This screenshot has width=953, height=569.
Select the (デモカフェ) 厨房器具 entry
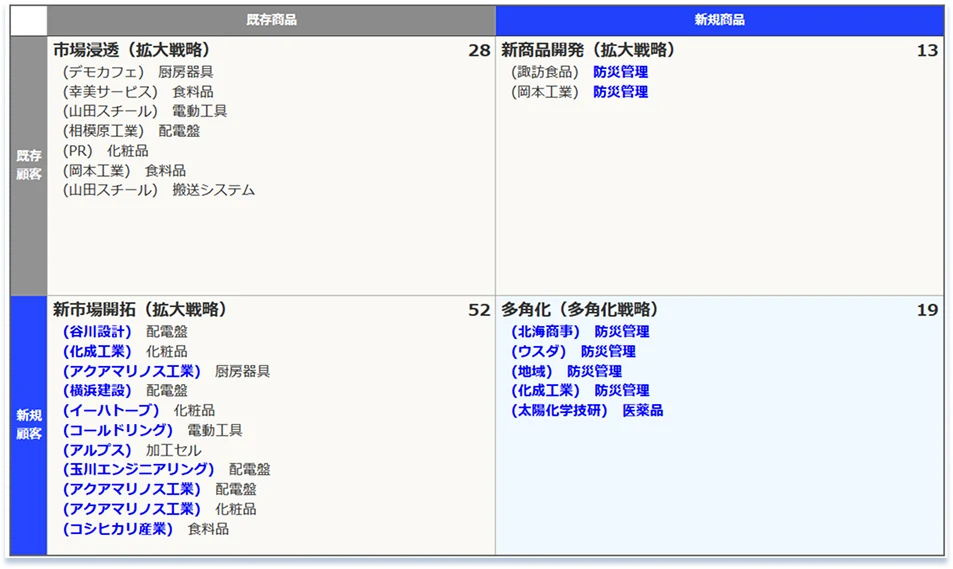[x=138, y=72]
